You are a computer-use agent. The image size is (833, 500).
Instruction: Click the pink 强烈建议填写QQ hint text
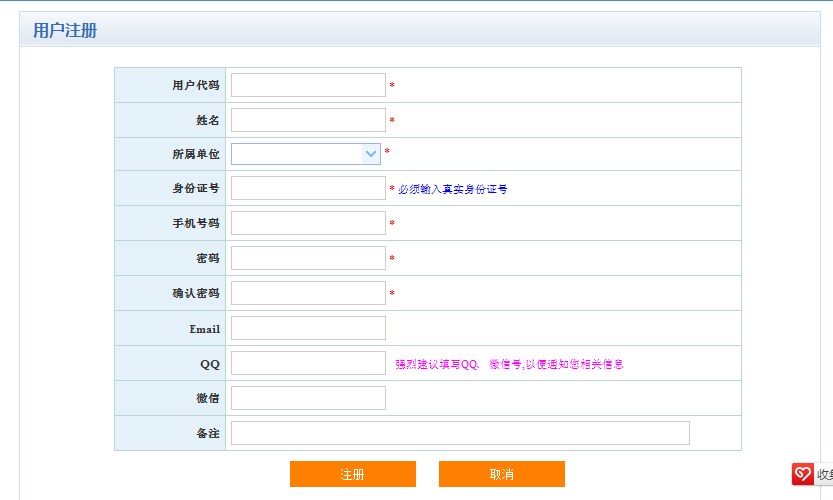[x=509, y=365]
